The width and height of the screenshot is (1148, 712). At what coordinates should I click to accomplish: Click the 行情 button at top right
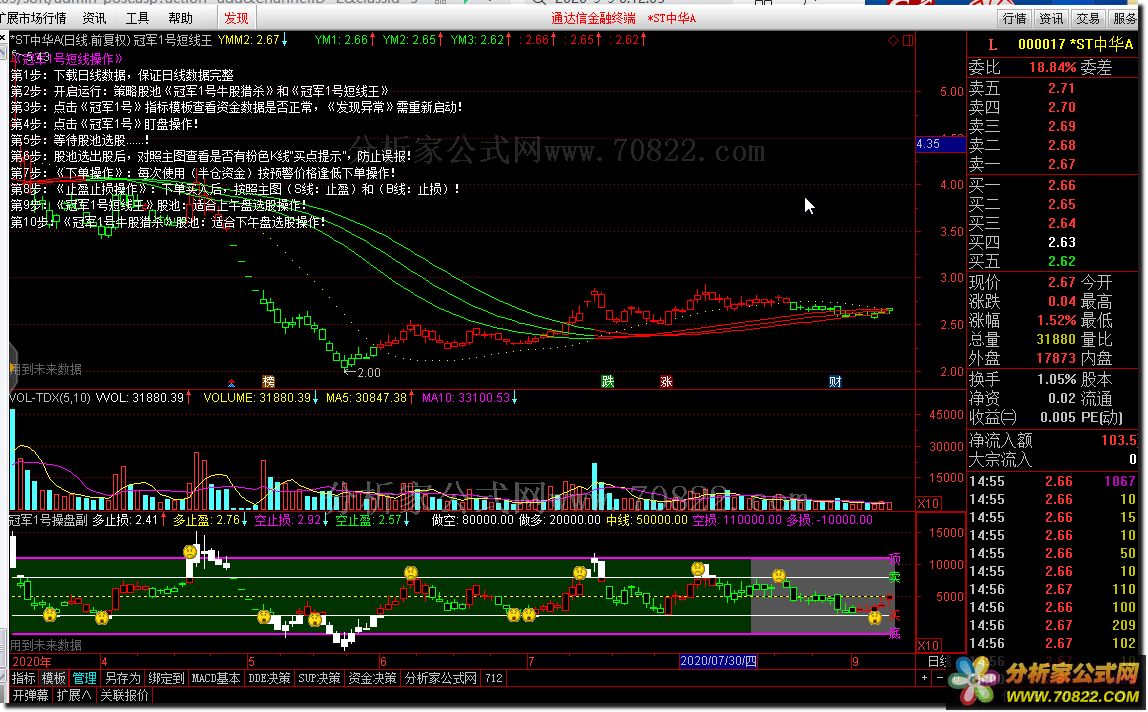pyautogui.click(x=1015, y=18)
